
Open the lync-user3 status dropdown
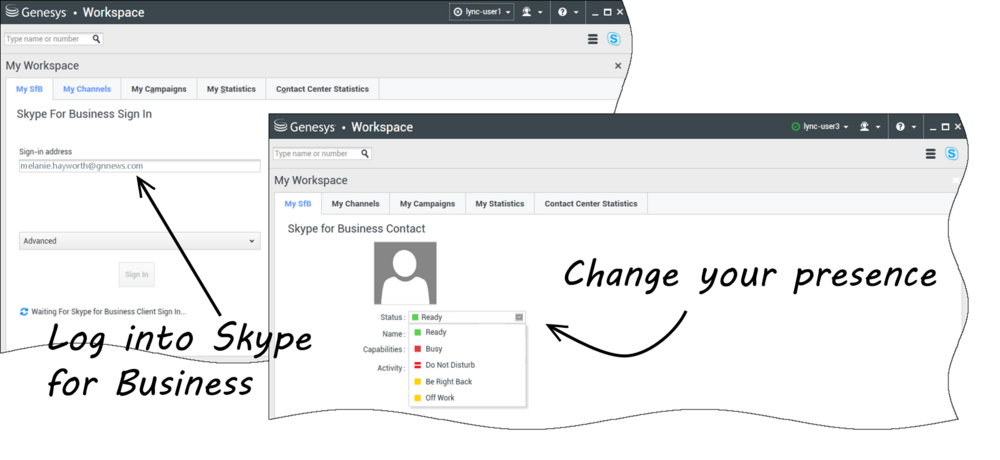(x=820, y=127)
